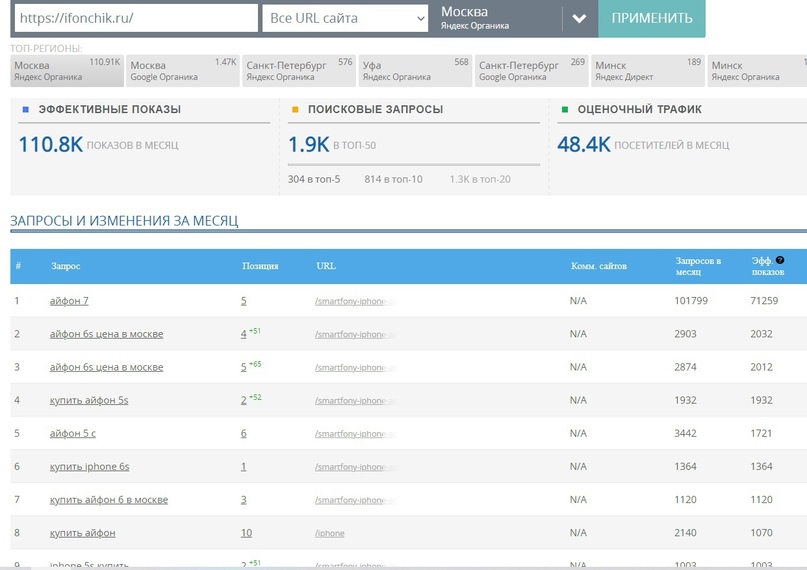
Task: Select the Уфа Яндекс Органика region tab
Action: coord(415,70)
